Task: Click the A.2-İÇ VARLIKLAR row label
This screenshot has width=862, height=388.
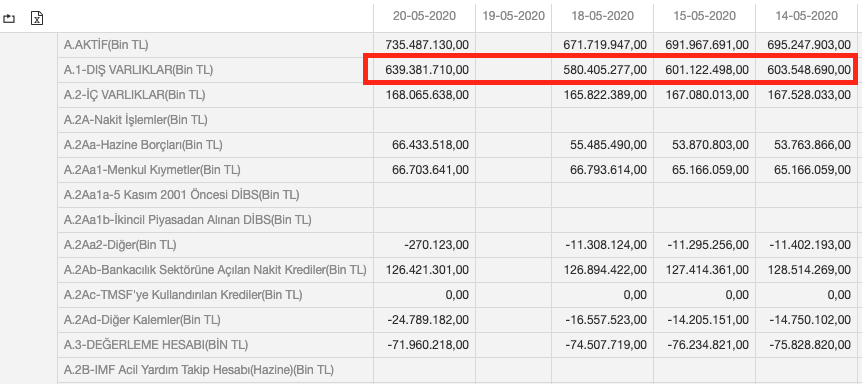Action: (135, 95)
